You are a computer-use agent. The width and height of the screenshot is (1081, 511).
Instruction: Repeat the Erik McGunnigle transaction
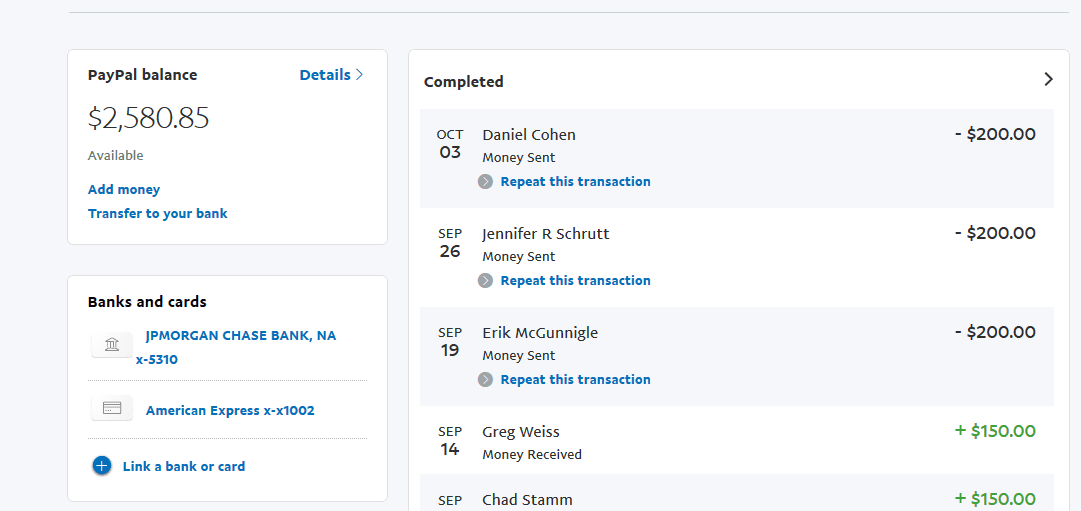tap(575, 380)
